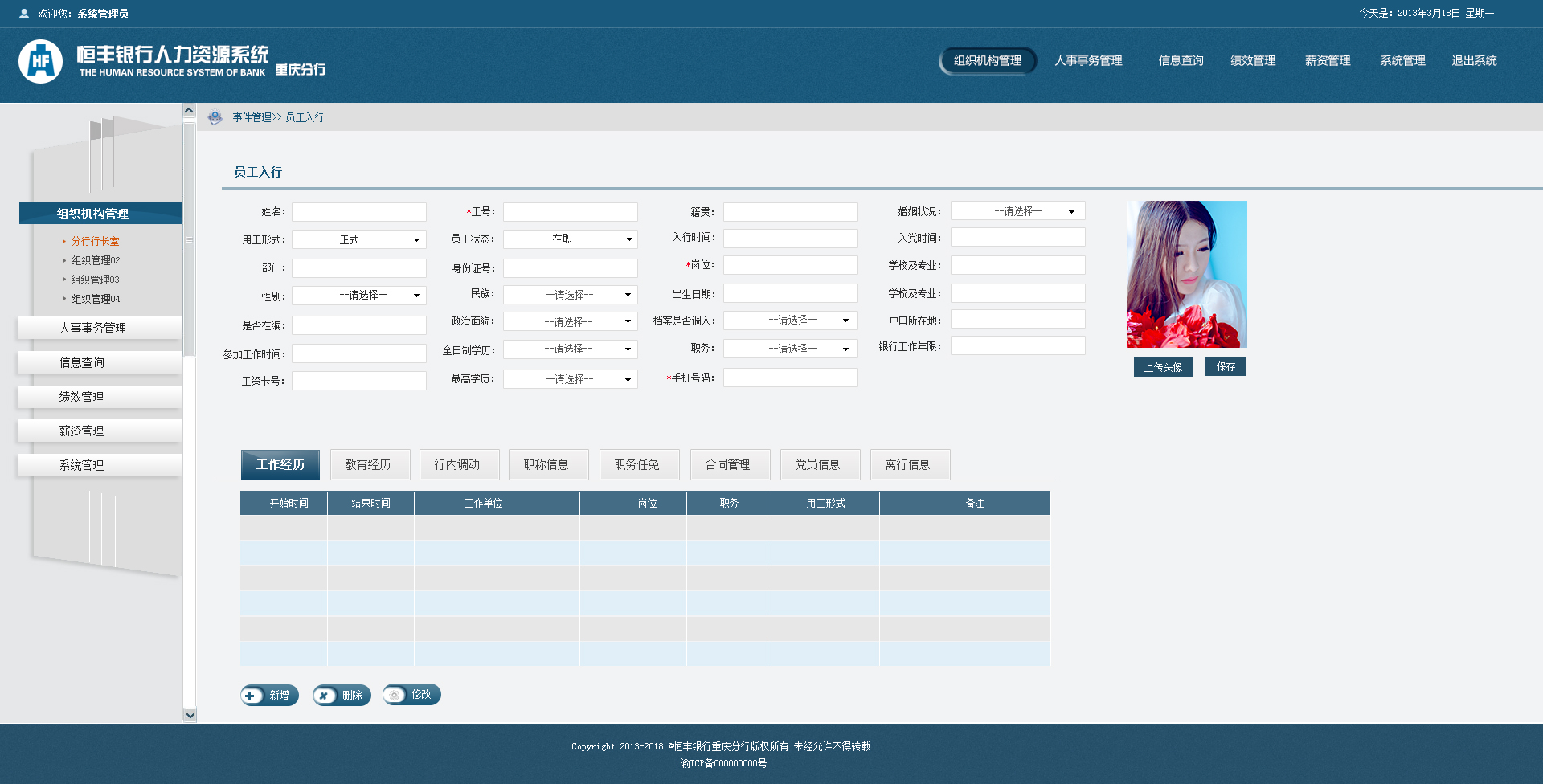Switch to the 离行信息 tab
Viewport: 1543px width, 784px height.
click(x=910, y=464)
